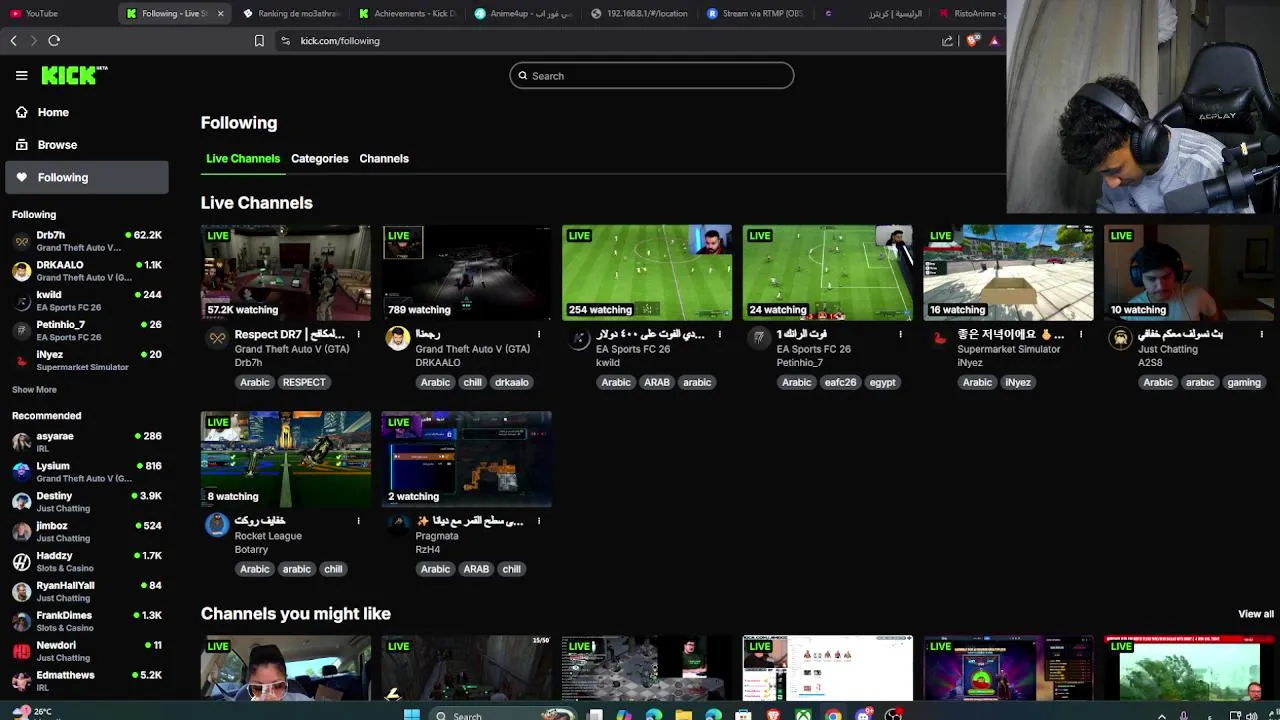Viewport: 1280px width, 720px height.
Task: Select the Channels tab
Action: 384,159
